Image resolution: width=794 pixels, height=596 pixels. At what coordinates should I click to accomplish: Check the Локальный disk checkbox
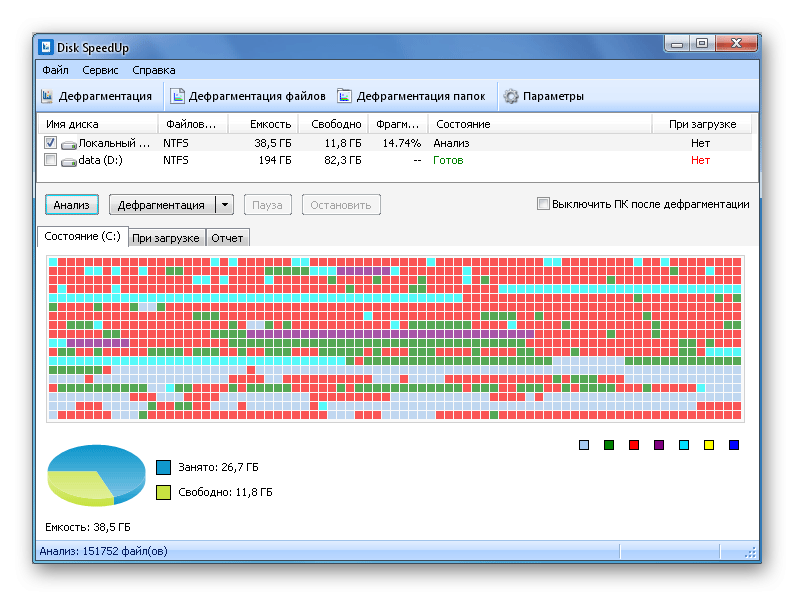coord(50,143)
